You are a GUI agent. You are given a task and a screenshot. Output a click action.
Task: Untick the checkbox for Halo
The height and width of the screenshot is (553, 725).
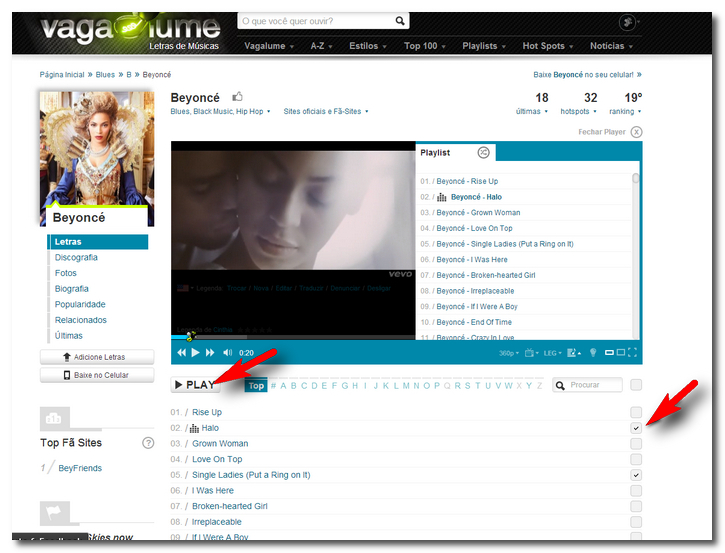(636, 428)
